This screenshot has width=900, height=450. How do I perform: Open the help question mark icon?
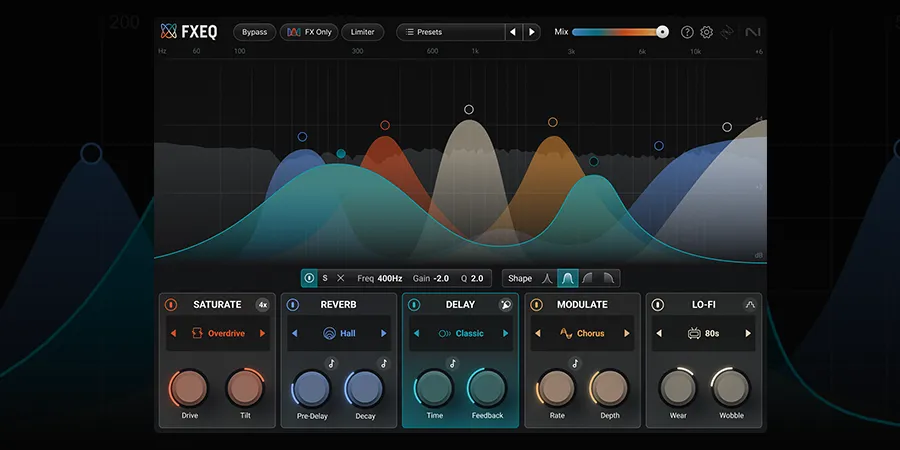687,32
